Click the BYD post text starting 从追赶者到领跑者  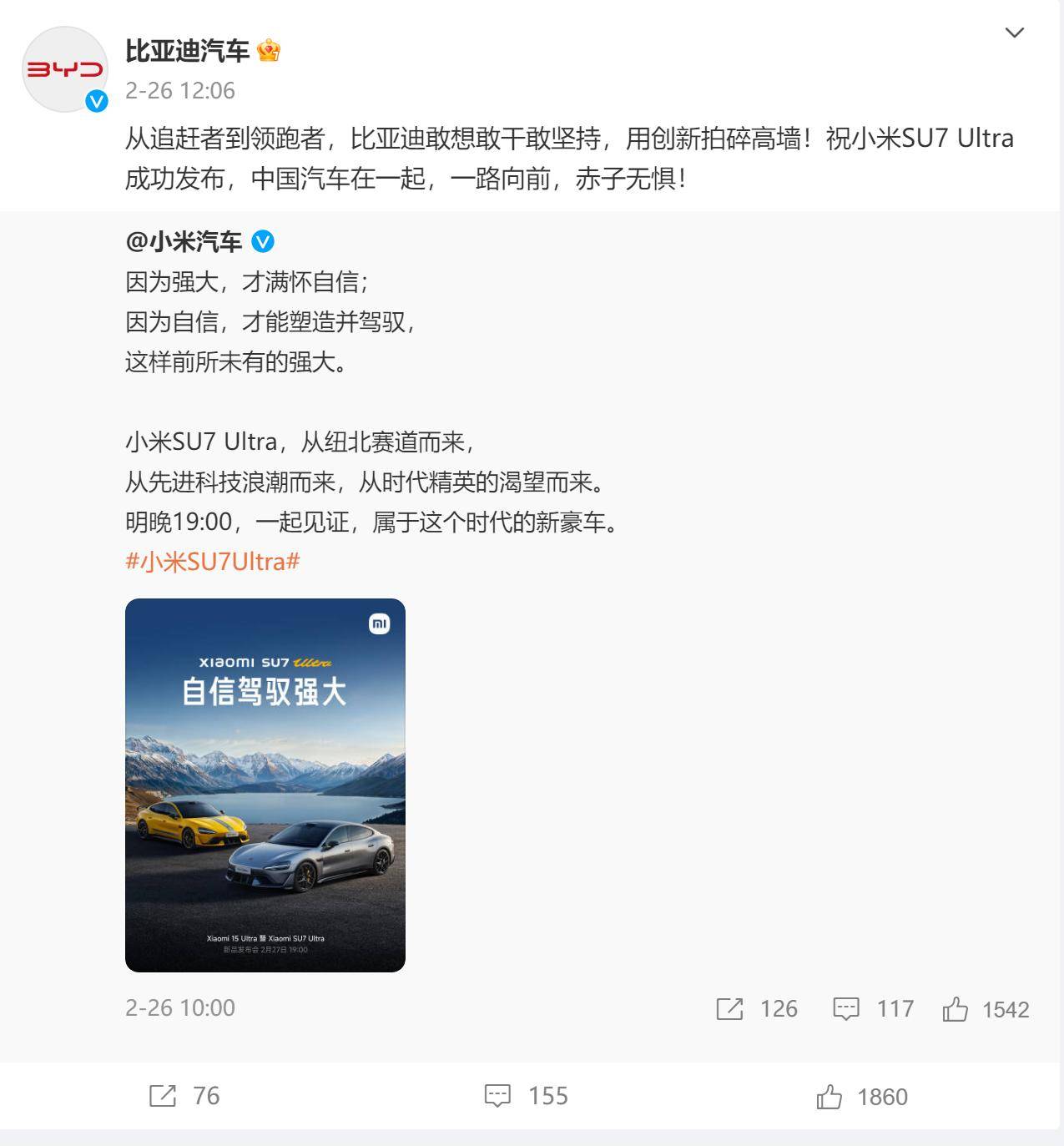click(569, 159)
